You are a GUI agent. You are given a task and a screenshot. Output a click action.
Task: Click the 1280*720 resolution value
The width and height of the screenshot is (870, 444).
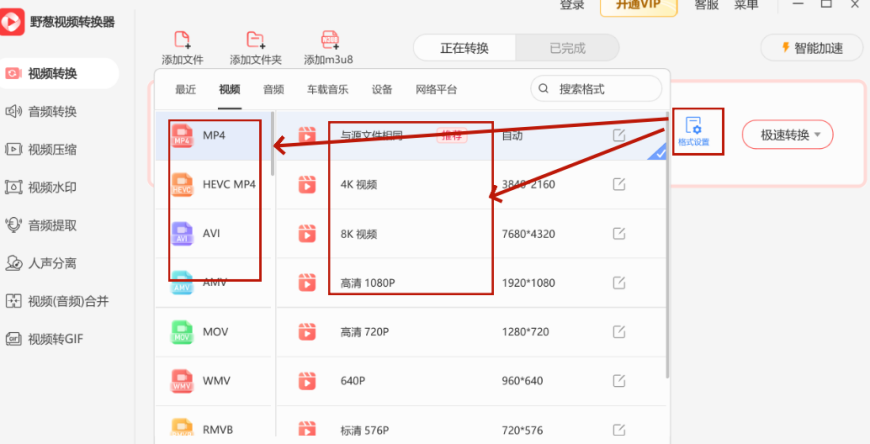[525, 332]
